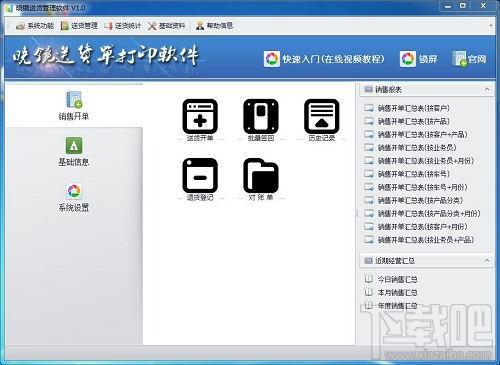Open the 基础资料 menu
This screenshot has width=500, height=365.
point(166,26)
